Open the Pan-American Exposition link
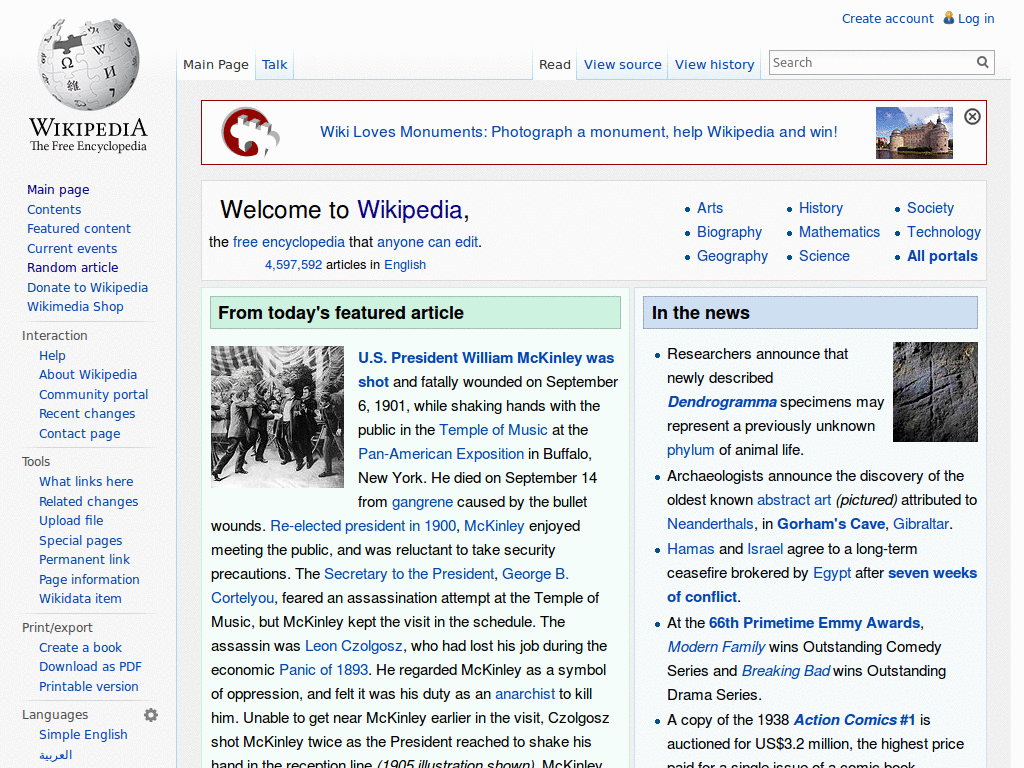The width and height of the screenshot is (1024, 768). click(441, 454)
